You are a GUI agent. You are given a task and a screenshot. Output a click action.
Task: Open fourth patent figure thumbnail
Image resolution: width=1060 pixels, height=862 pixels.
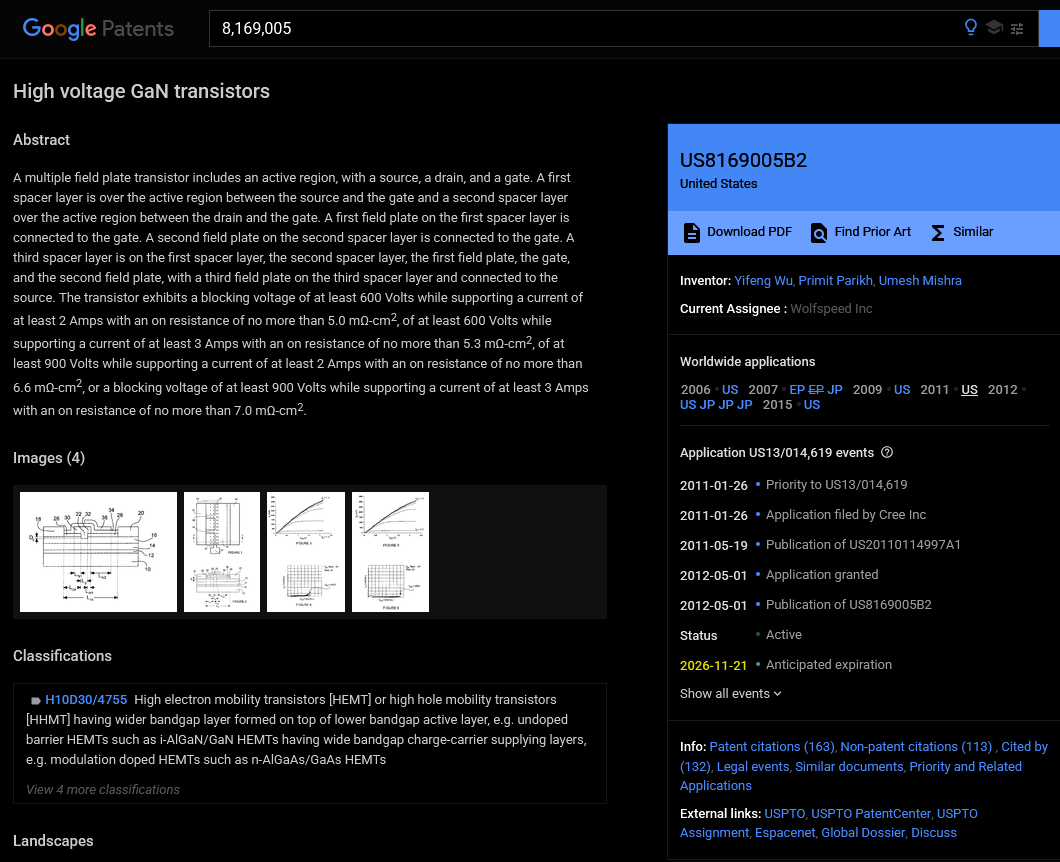click(x=390, y=552)
